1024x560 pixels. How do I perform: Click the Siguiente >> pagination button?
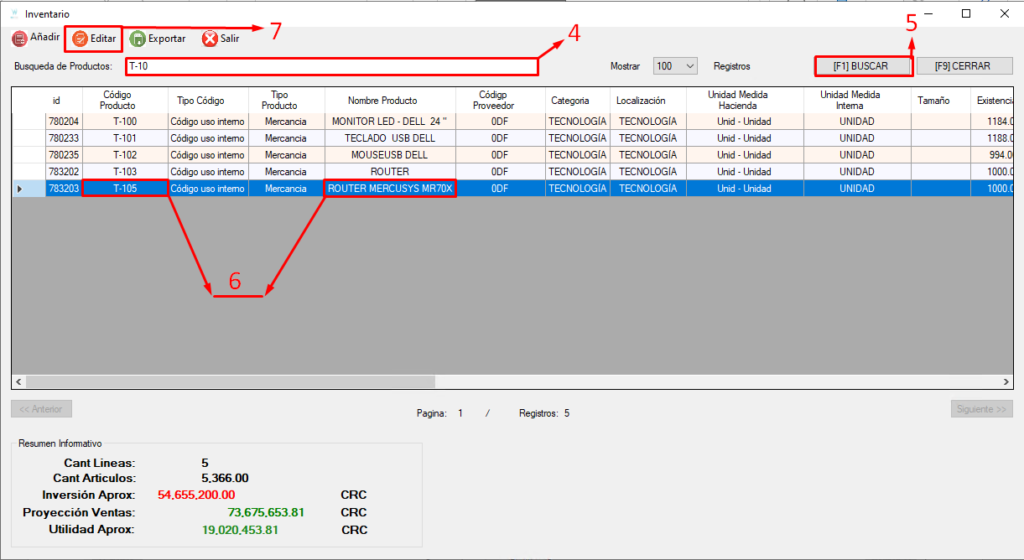coord(981,409)
